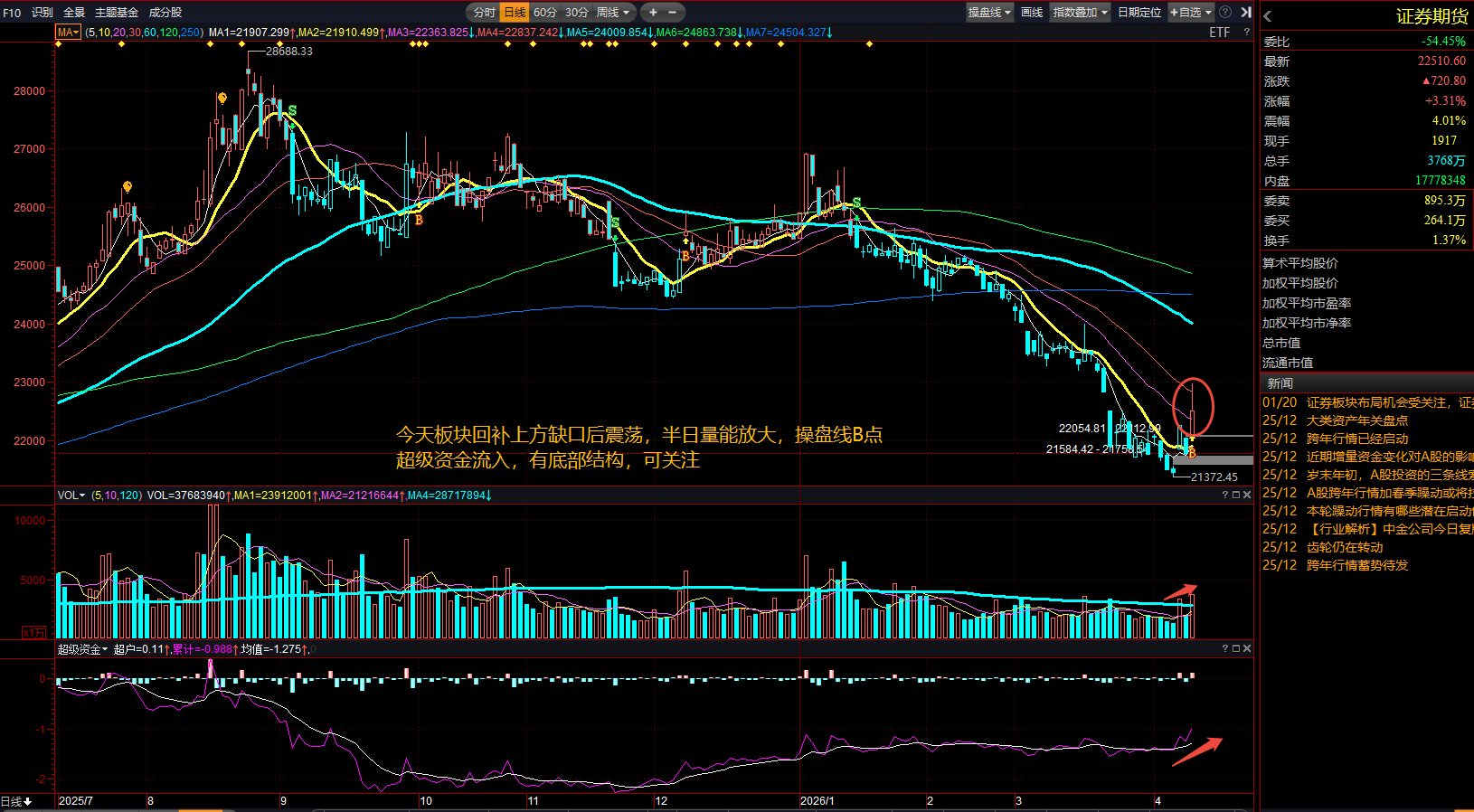Open the MA indicator dropdown

tap(69, 32)
